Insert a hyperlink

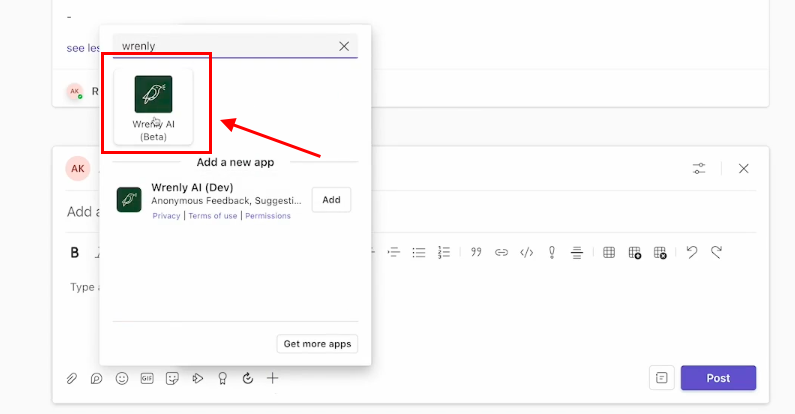pyautogui.click(x=501, y=252)
